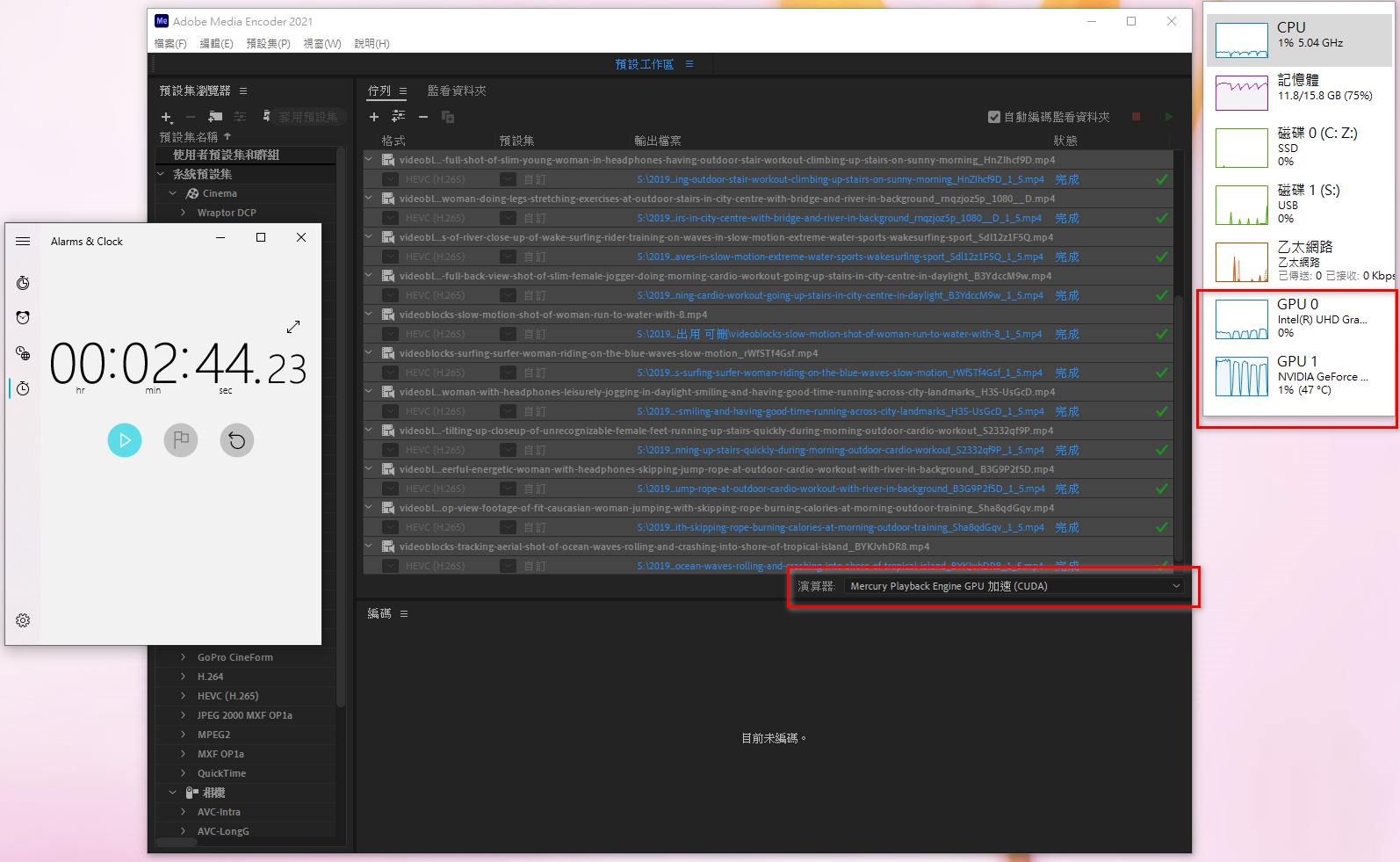Expand the H.264 preset folder

point(183,677)
